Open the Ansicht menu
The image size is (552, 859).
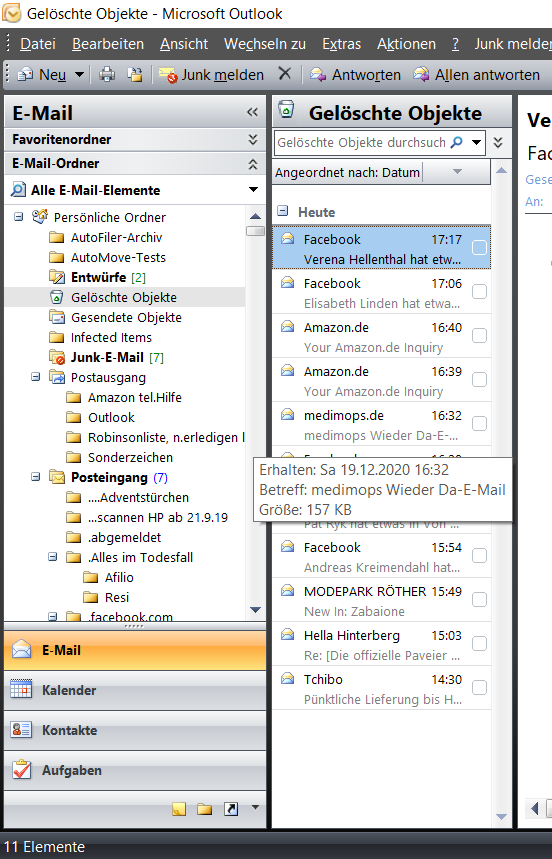[x=184, y=44]
